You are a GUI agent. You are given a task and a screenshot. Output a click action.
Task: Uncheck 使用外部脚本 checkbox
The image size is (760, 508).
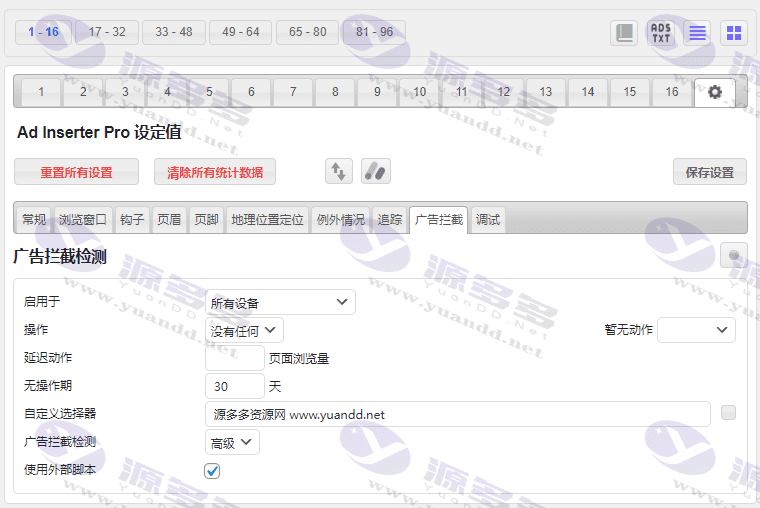212,471
